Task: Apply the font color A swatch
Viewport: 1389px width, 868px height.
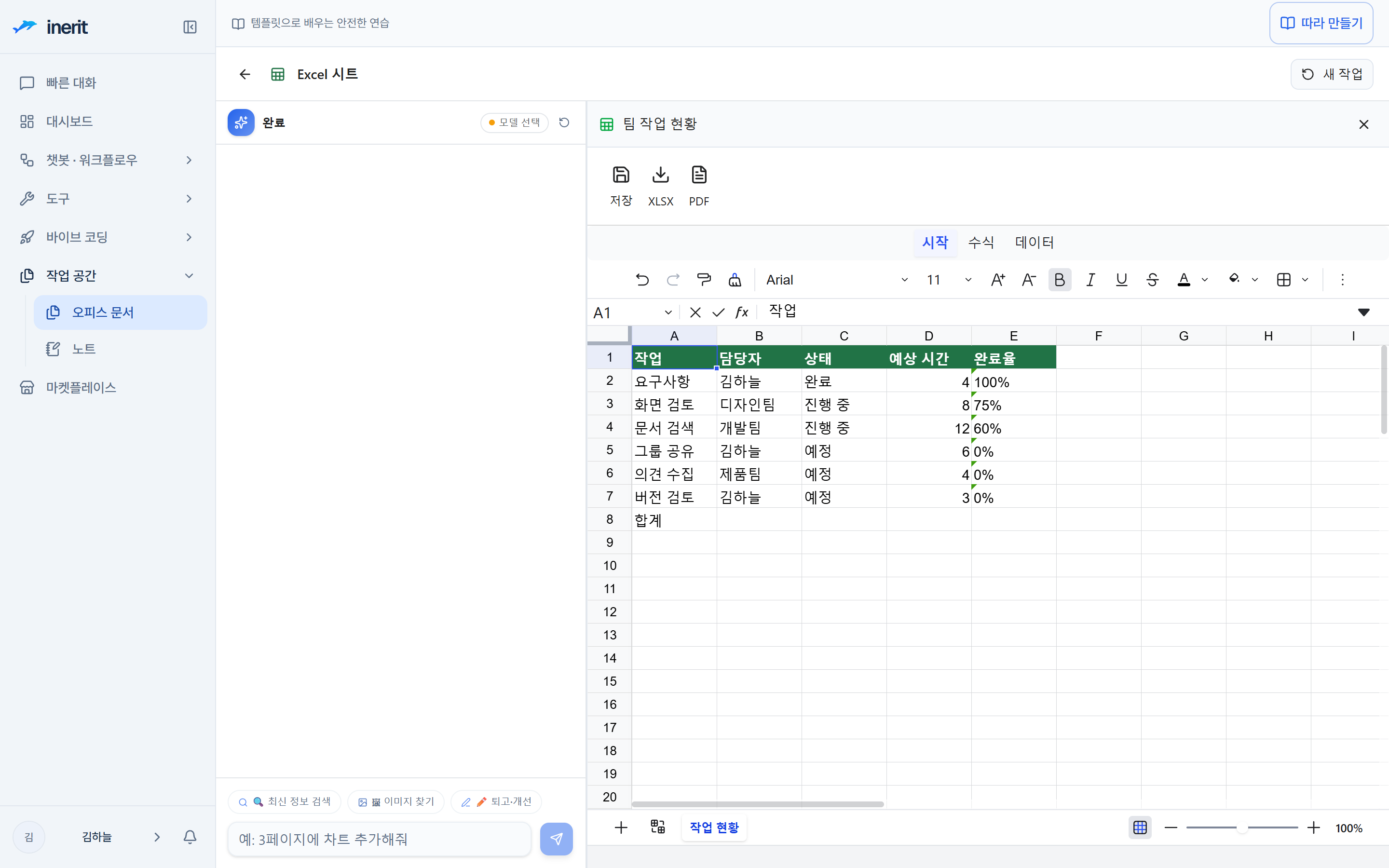Action: (x=1184, y=280)
